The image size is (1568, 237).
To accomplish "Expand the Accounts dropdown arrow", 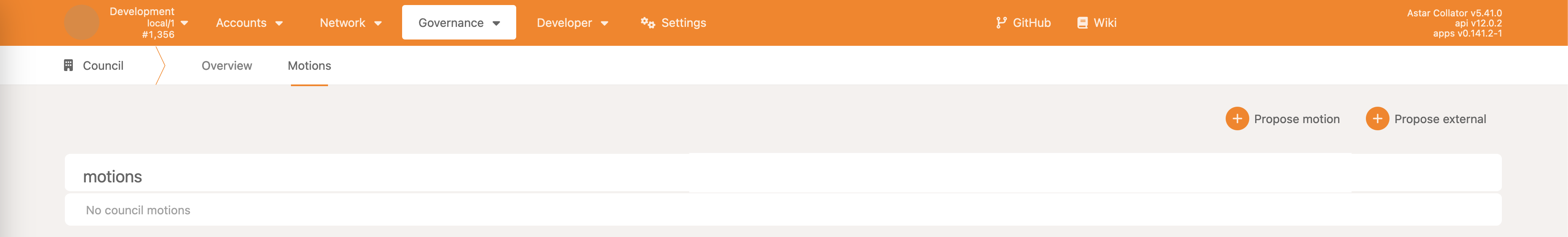I will coord(279,24).
